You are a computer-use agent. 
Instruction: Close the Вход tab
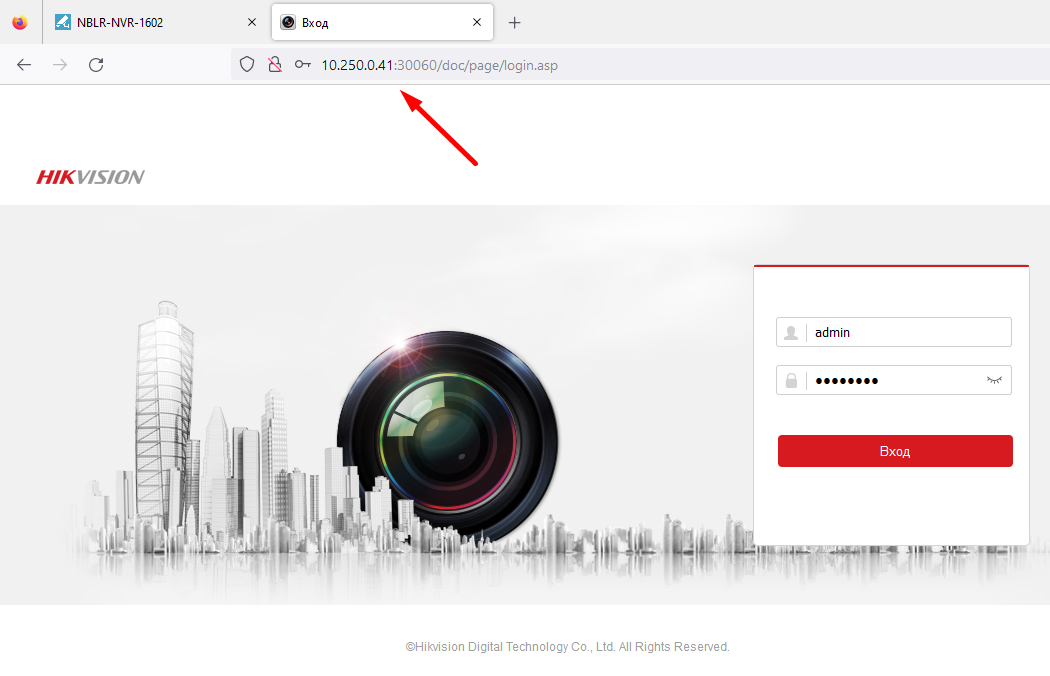tap(477, 22)
